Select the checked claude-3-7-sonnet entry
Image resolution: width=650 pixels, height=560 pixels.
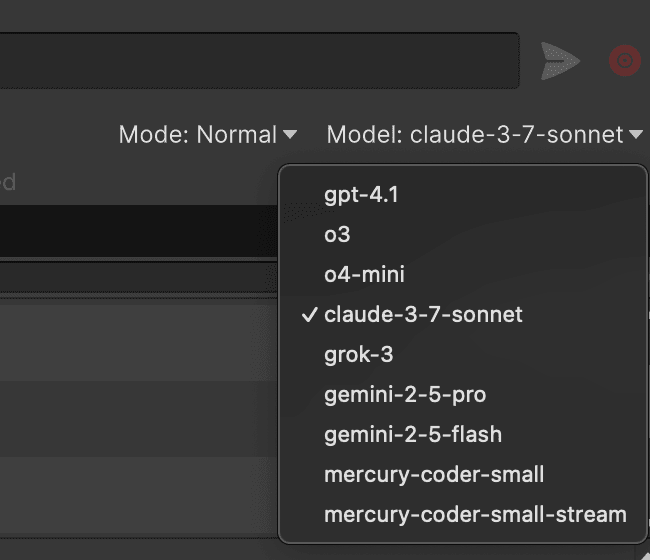click(423, 314)
